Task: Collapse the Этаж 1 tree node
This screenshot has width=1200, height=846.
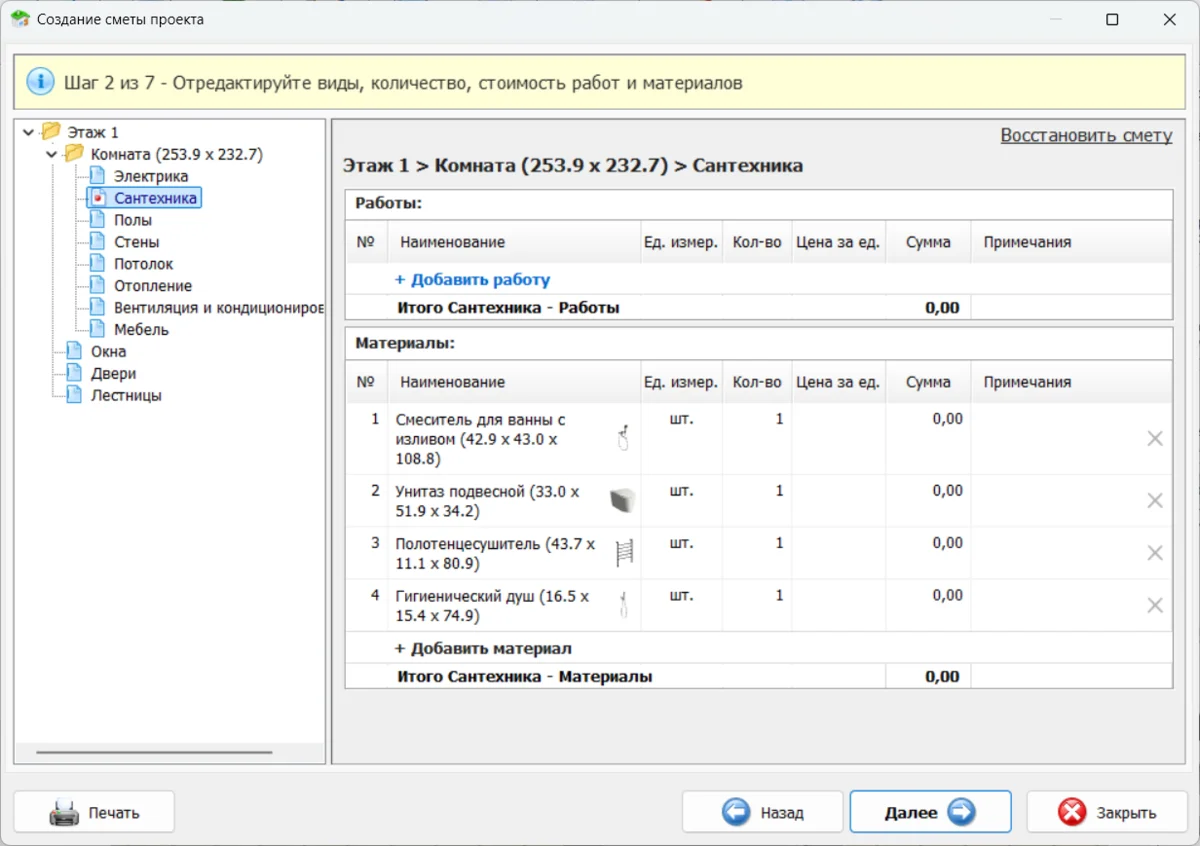Action: coord(28,132)
